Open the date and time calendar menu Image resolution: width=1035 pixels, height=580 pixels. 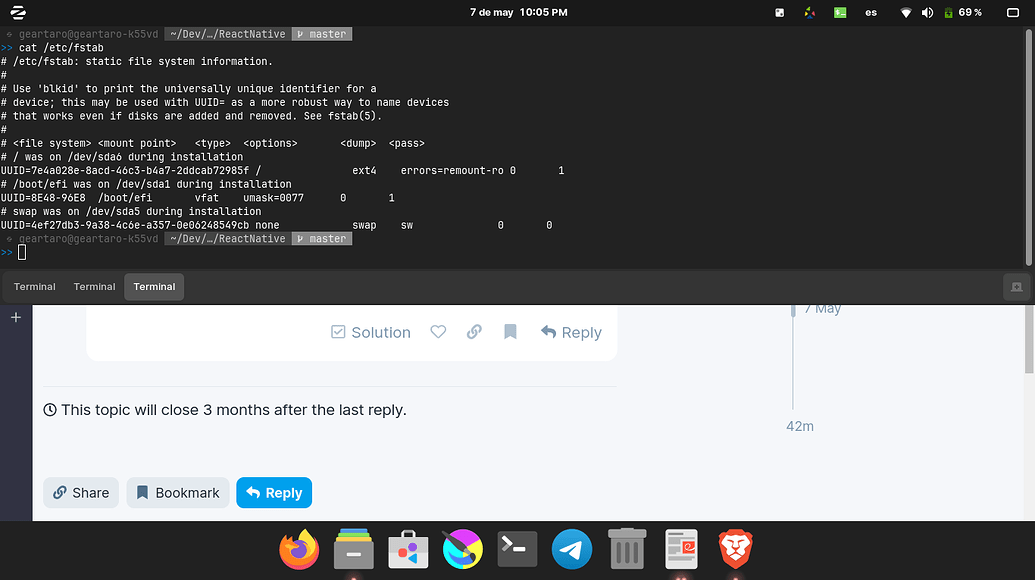[x=519, y=13]
